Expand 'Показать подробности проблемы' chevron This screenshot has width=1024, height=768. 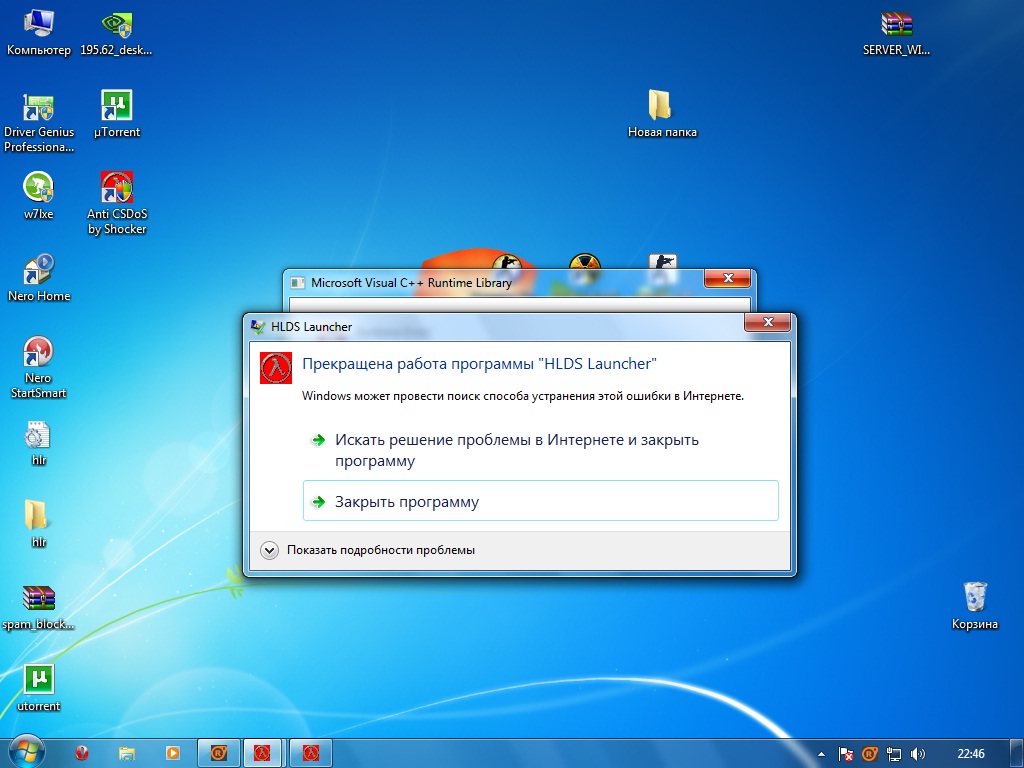tap(269, 551)
